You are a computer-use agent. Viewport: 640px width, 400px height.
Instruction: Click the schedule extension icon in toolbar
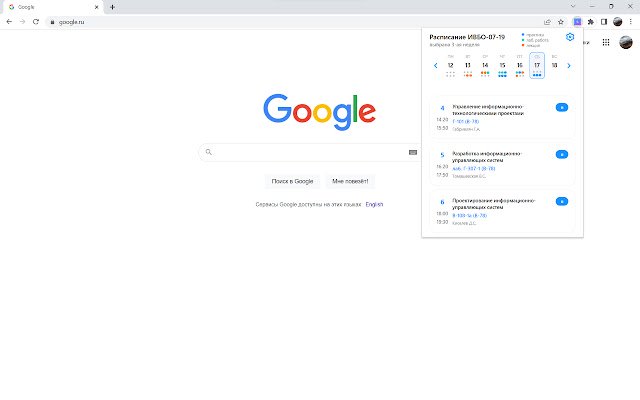pyautogui.click(x=577, y=22)
